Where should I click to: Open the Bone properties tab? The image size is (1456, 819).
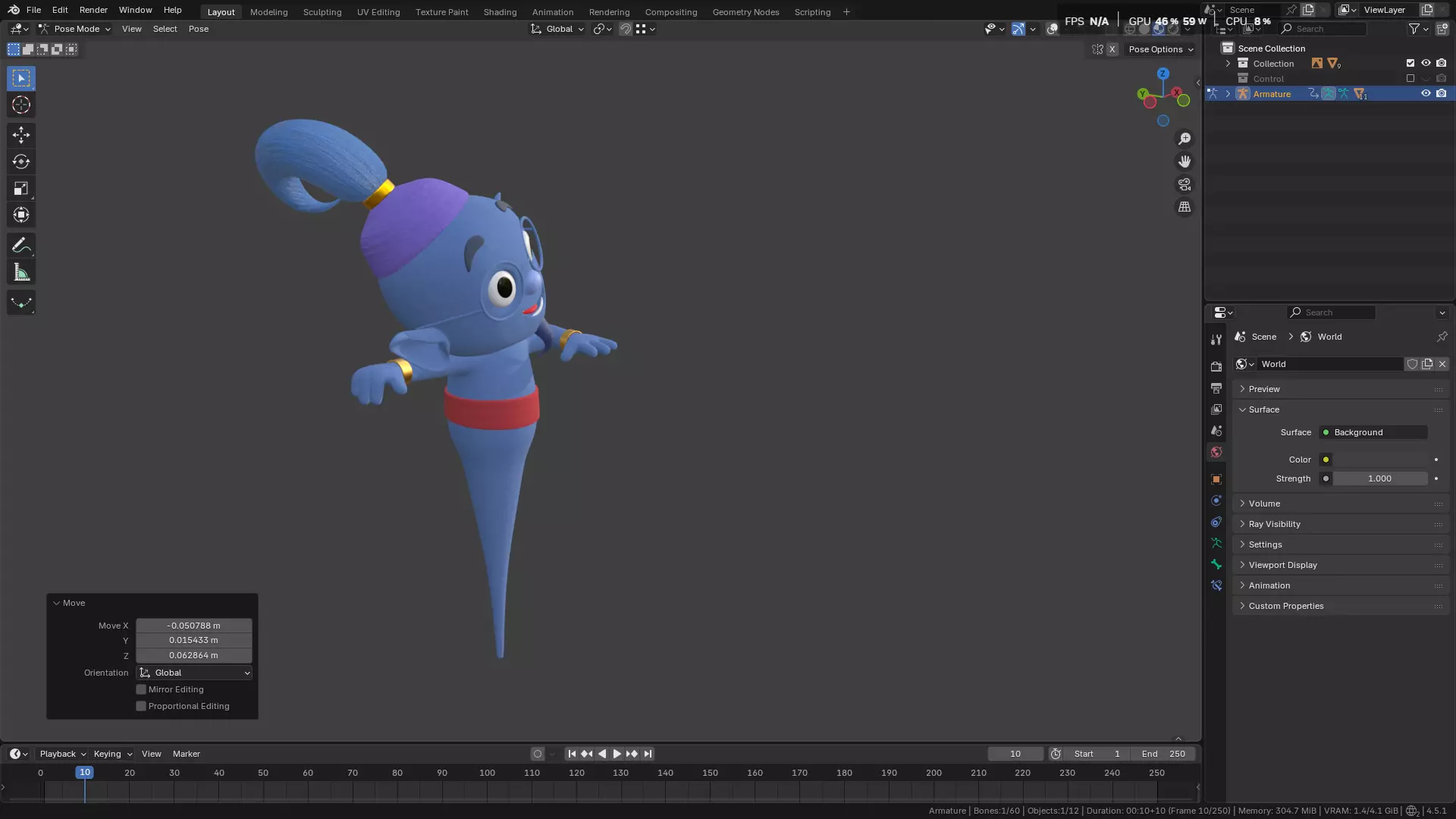tap(1216, 564)
